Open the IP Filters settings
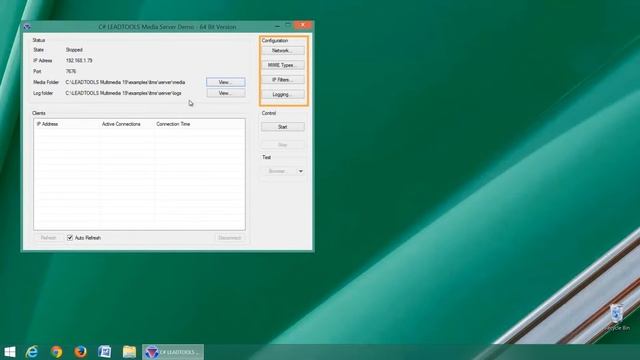This screenshot has width=640, height=360. click(282, 80)
